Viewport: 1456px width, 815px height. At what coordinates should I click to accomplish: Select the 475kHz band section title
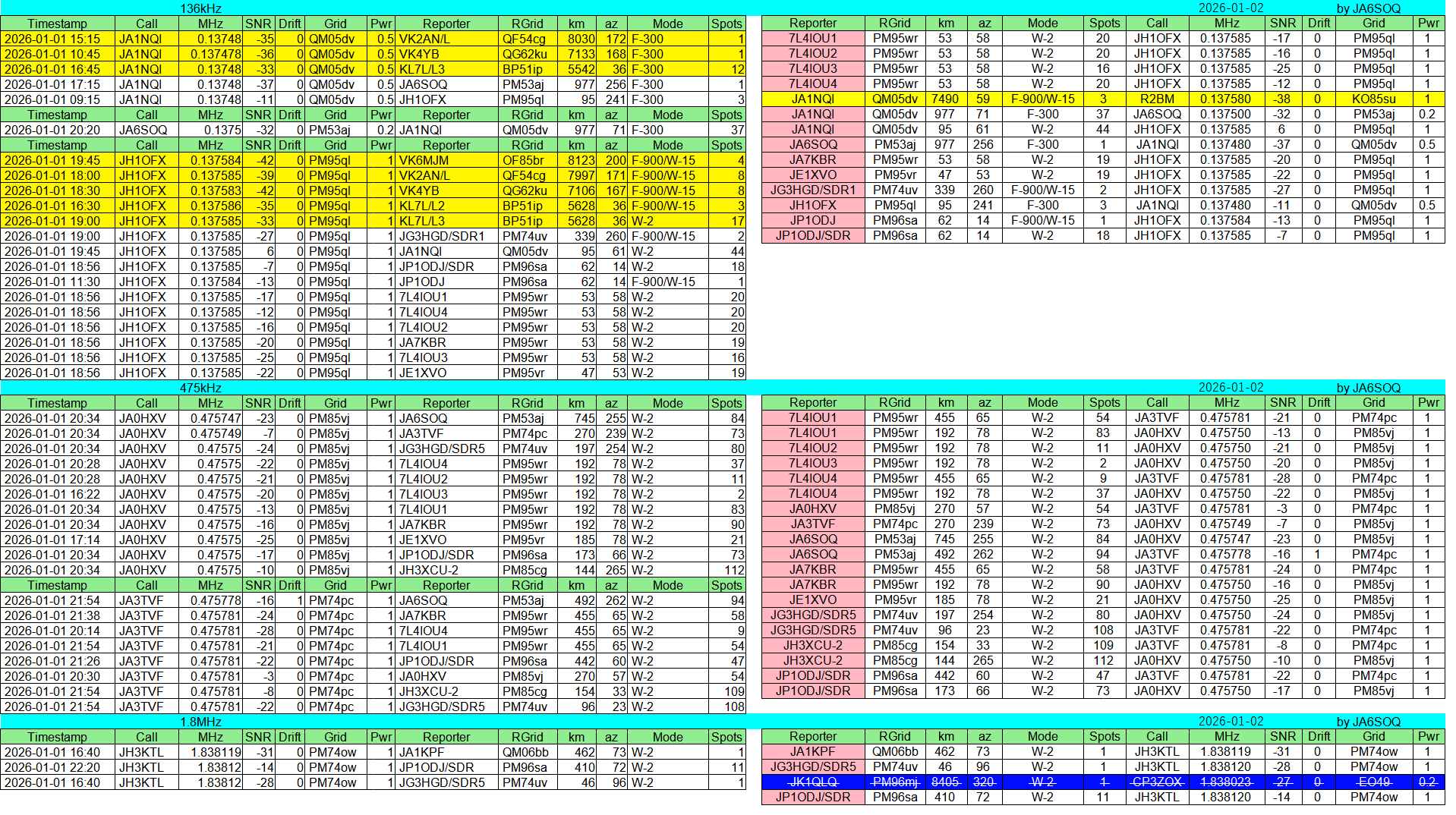point(200,388)
